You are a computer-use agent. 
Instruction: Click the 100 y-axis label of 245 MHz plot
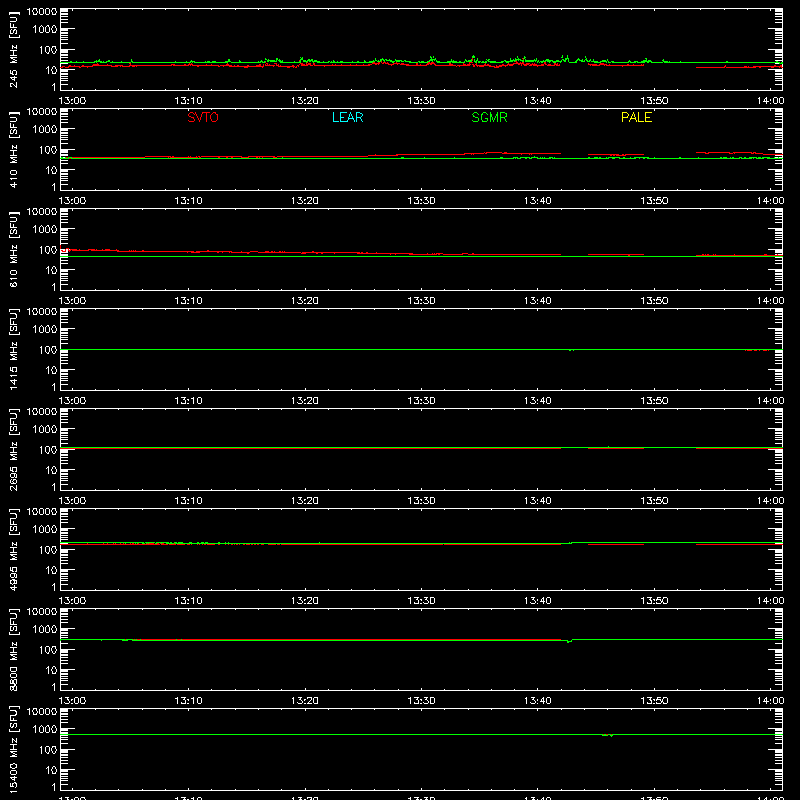[x=48, y=50]
